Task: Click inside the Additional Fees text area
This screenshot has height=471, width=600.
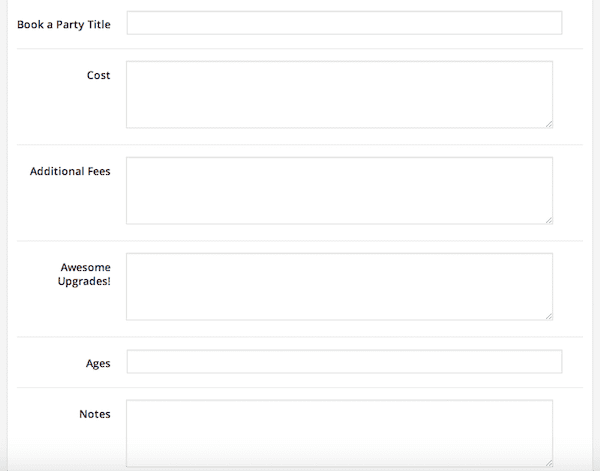Action: coord(339,190)
